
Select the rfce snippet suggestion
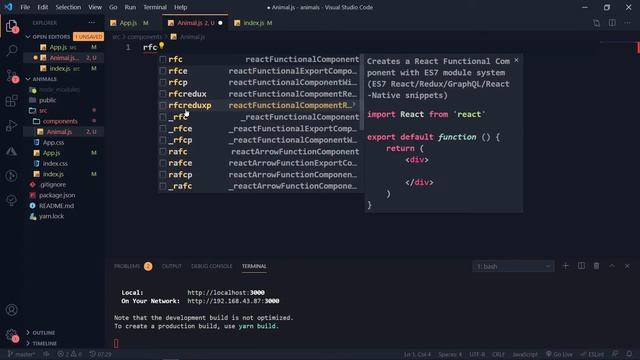click(x=259, y=71)
